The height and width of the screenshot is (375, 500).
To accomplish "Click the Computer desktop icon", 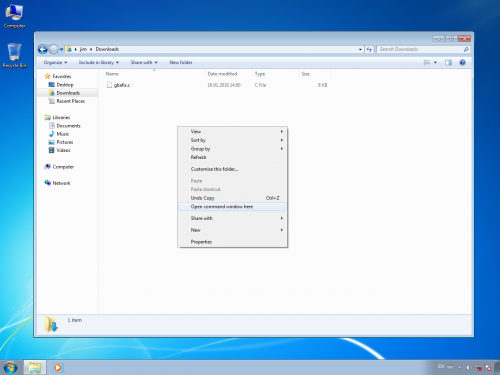I will pos(14,16).
